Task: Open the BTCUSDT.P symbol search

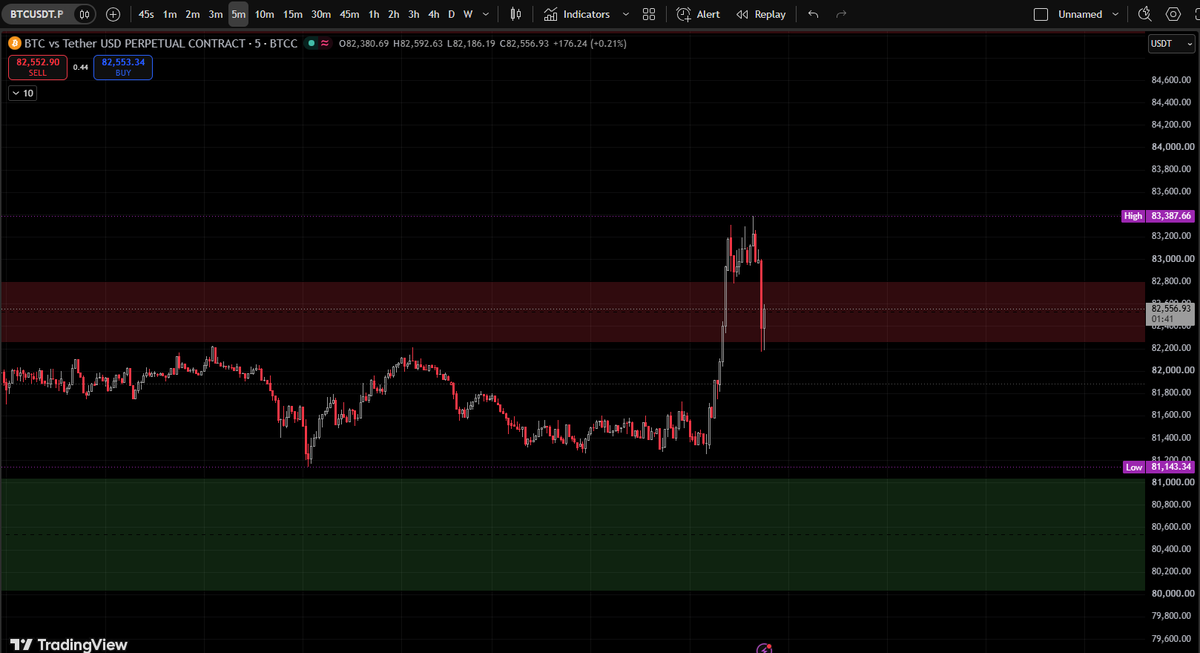Action: tap(37, 14)
